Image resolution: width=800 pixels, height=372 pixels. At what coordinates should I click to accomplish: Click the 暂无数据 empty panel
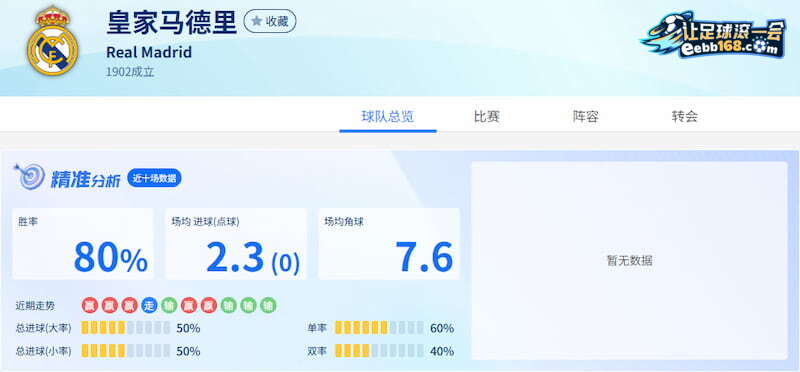click(630, 261)
